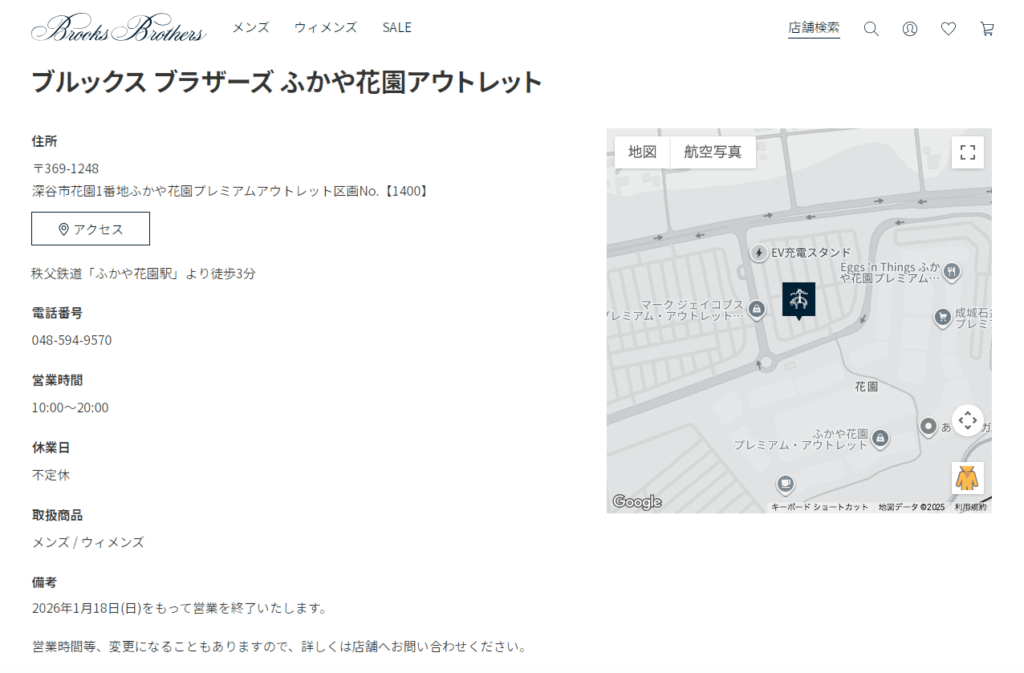1024x673 pixels.
Task: Click キーボード ショートカット on the map
Action: (819, 507)
